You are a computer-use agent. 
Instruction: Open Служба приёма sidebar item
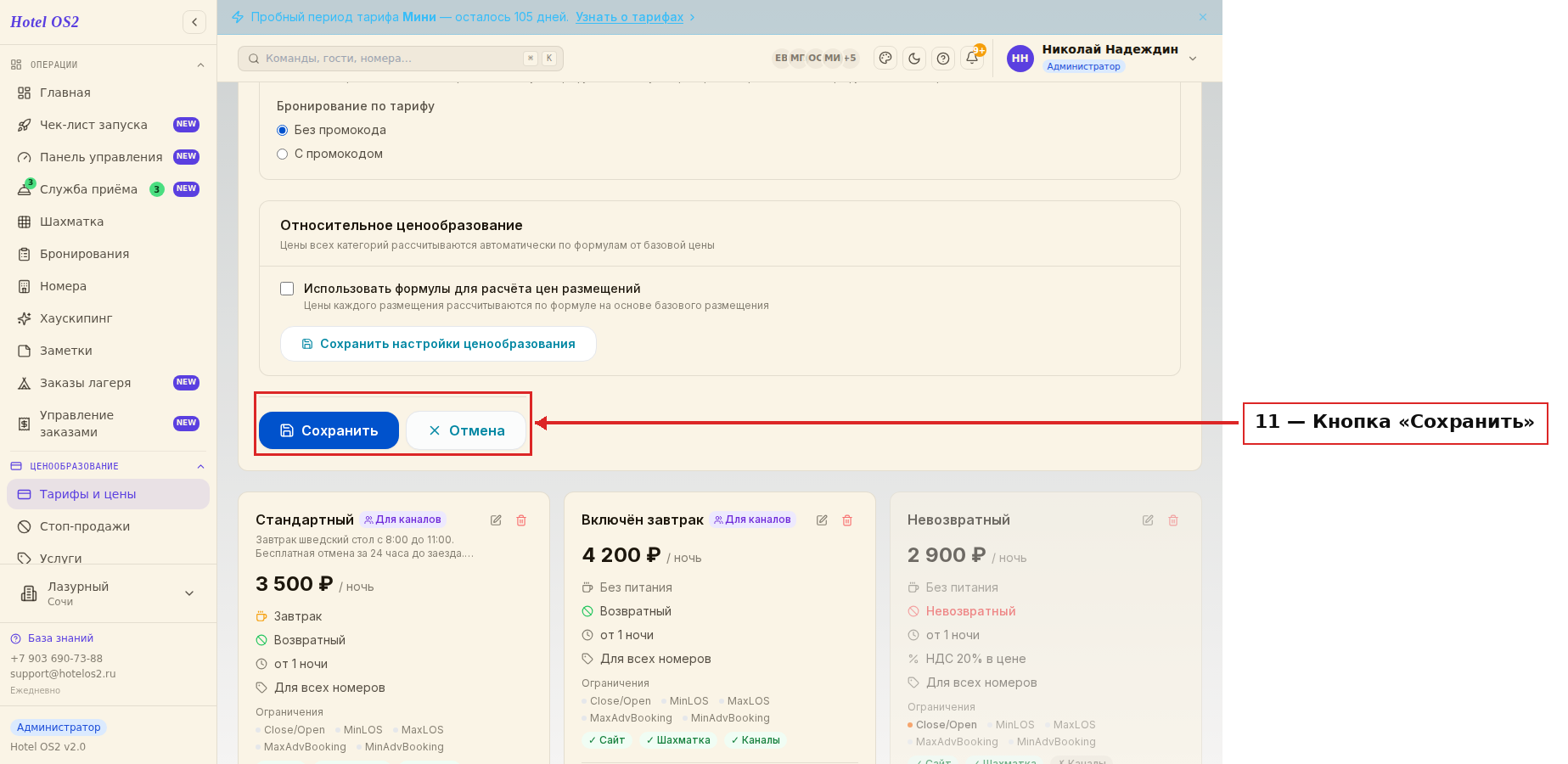pos(108,189)
